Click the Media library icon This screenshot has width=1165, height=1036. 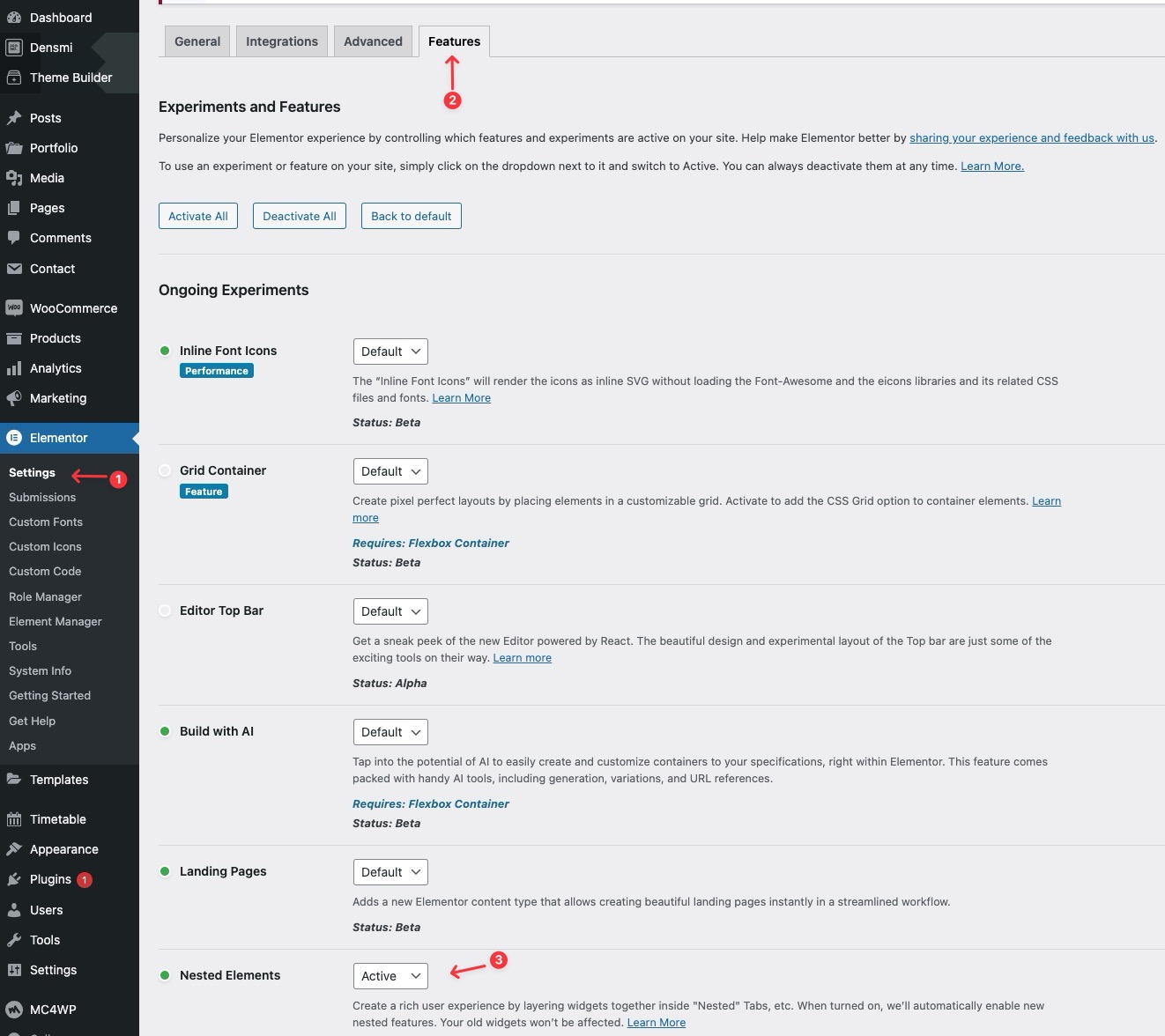(14, 178)
